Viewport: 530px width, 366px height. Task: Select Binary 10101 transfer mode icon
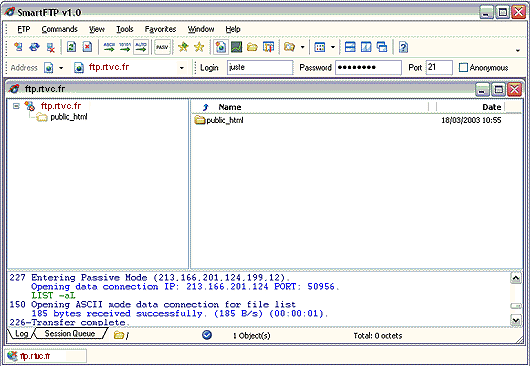pos(125,47)
